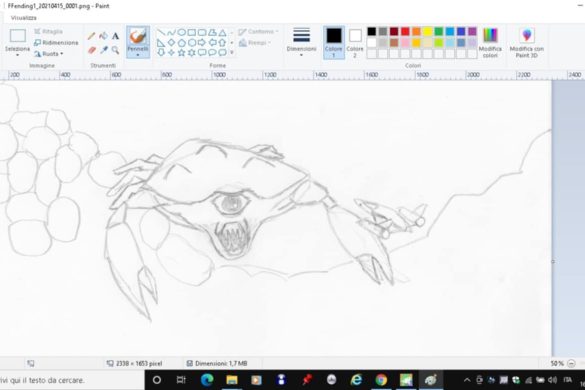Screen dimensions: 585x390
Task: Activate the Color picker eyedropper
Action: pyautogui.click(x=103, y=50)
